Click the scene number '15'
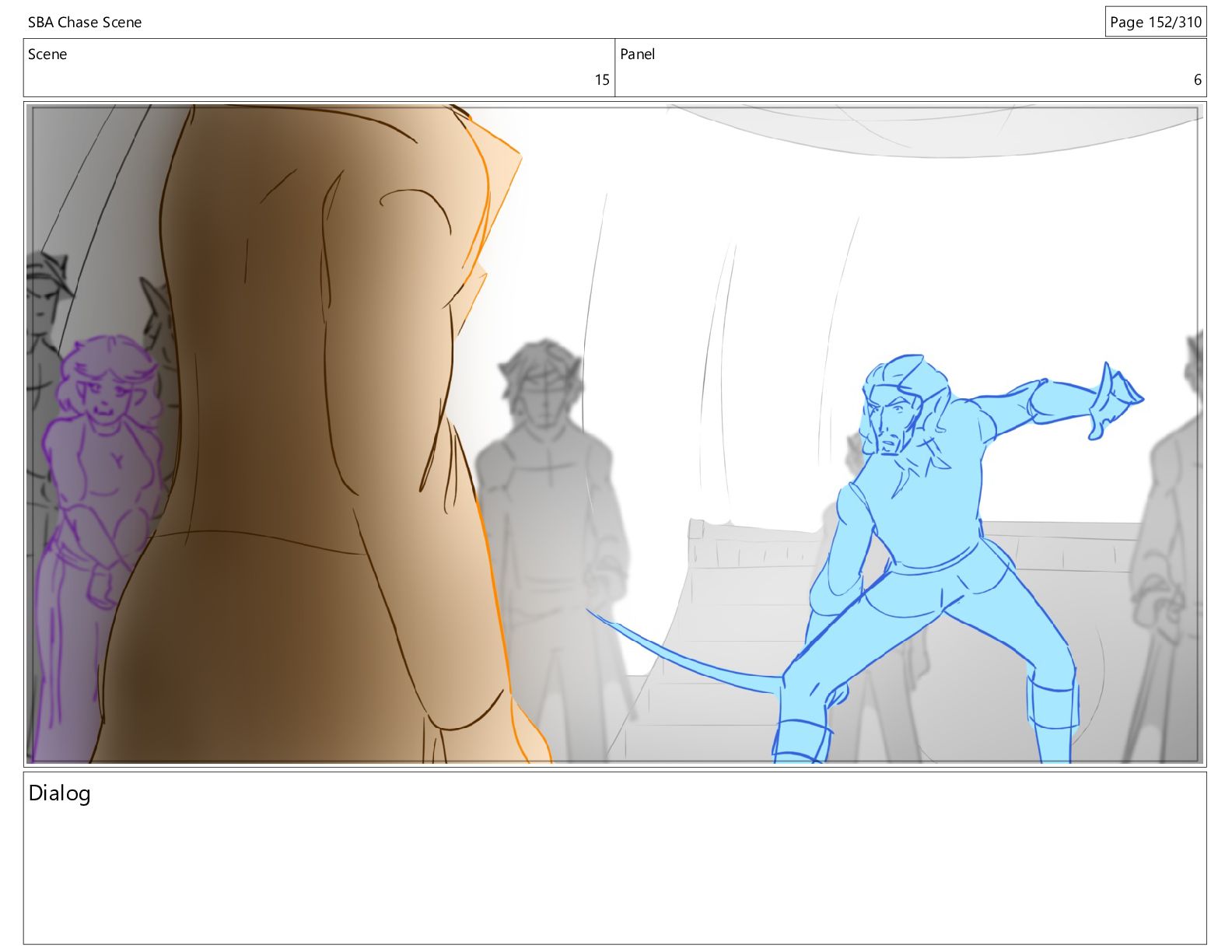 tap(602, 79)
